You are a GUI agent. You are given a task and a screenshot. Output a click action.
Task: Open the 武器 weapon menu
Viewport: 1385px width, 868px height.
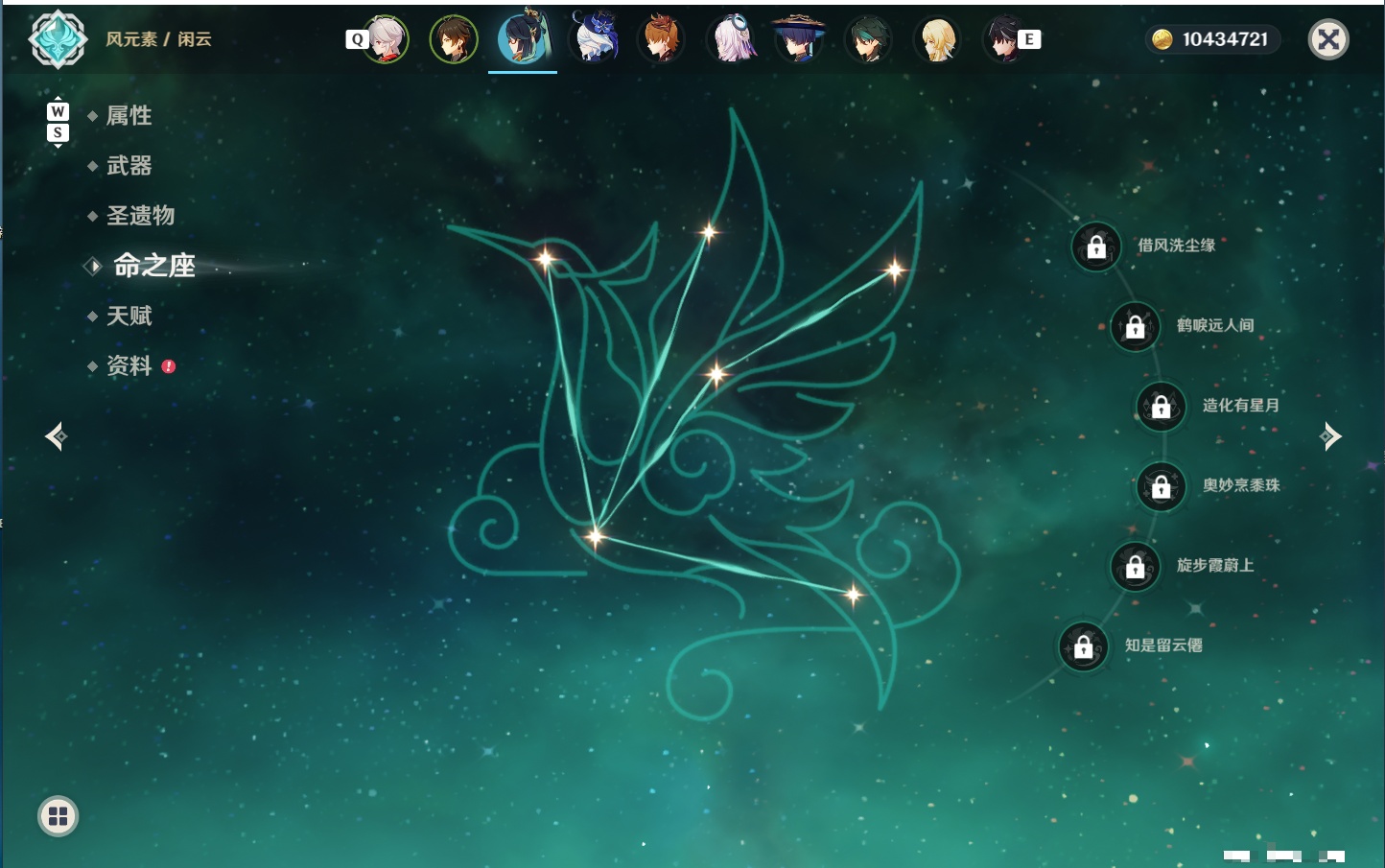(129, 166)
